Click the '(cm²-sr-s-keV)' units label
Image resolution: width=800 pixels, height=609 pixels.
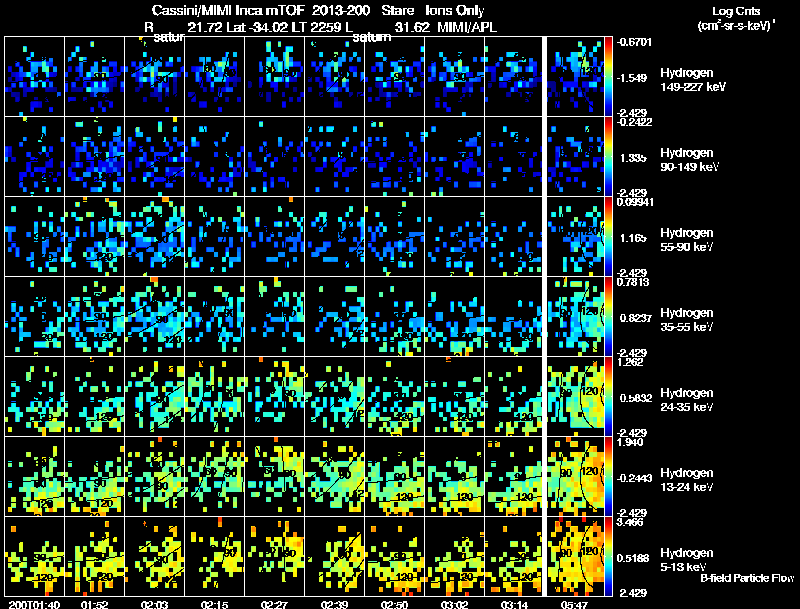736,26
